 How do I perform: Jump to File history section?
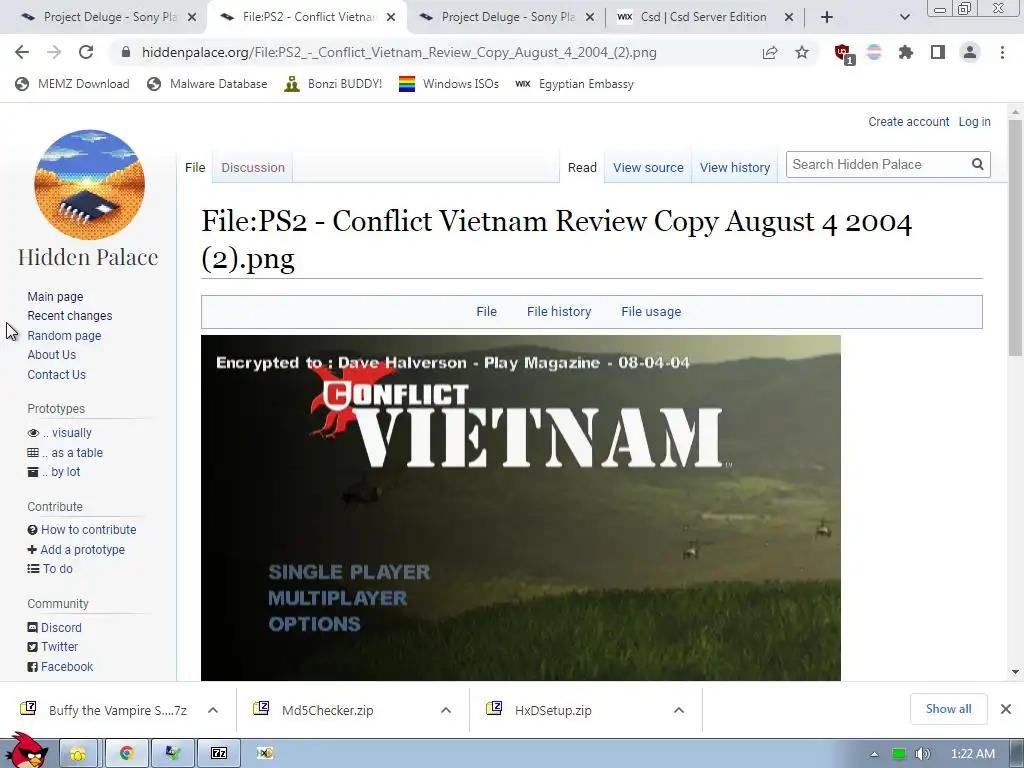click(559, 312)
